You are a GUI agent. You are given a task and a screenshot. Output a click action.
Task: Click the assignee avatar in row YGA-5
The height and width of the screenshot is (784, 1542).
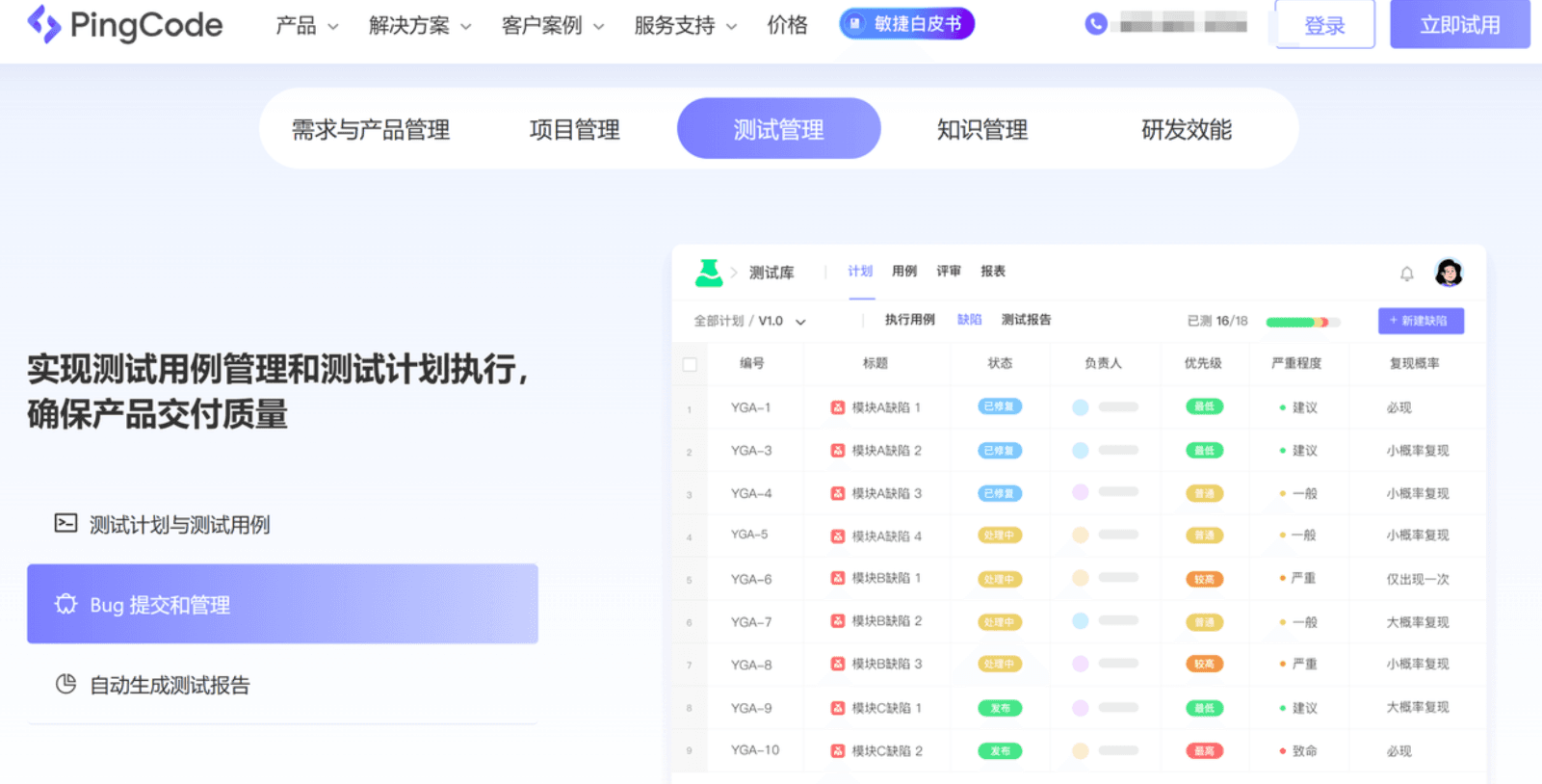pos(1081,535)
